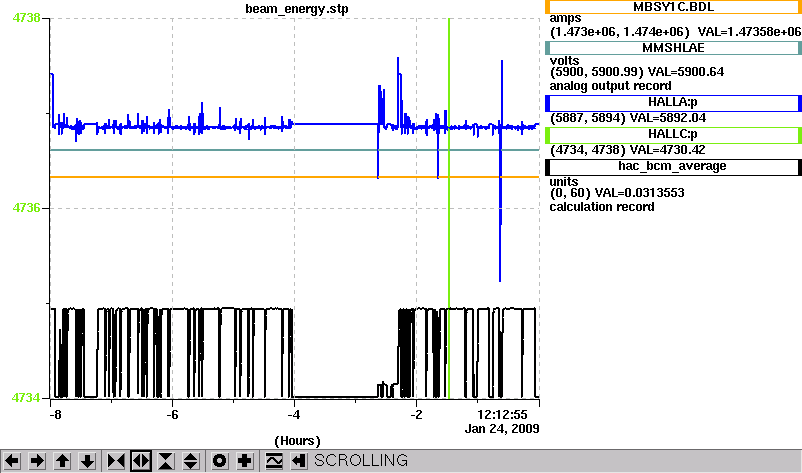
Task: Select the HALLC:p curve legend entry
Action: point(673,135)
